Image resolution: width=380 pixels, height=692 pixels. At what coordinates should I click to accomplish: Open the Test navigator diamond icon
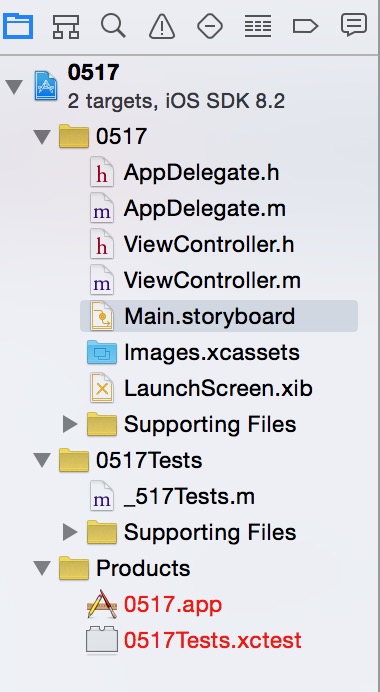210,26
